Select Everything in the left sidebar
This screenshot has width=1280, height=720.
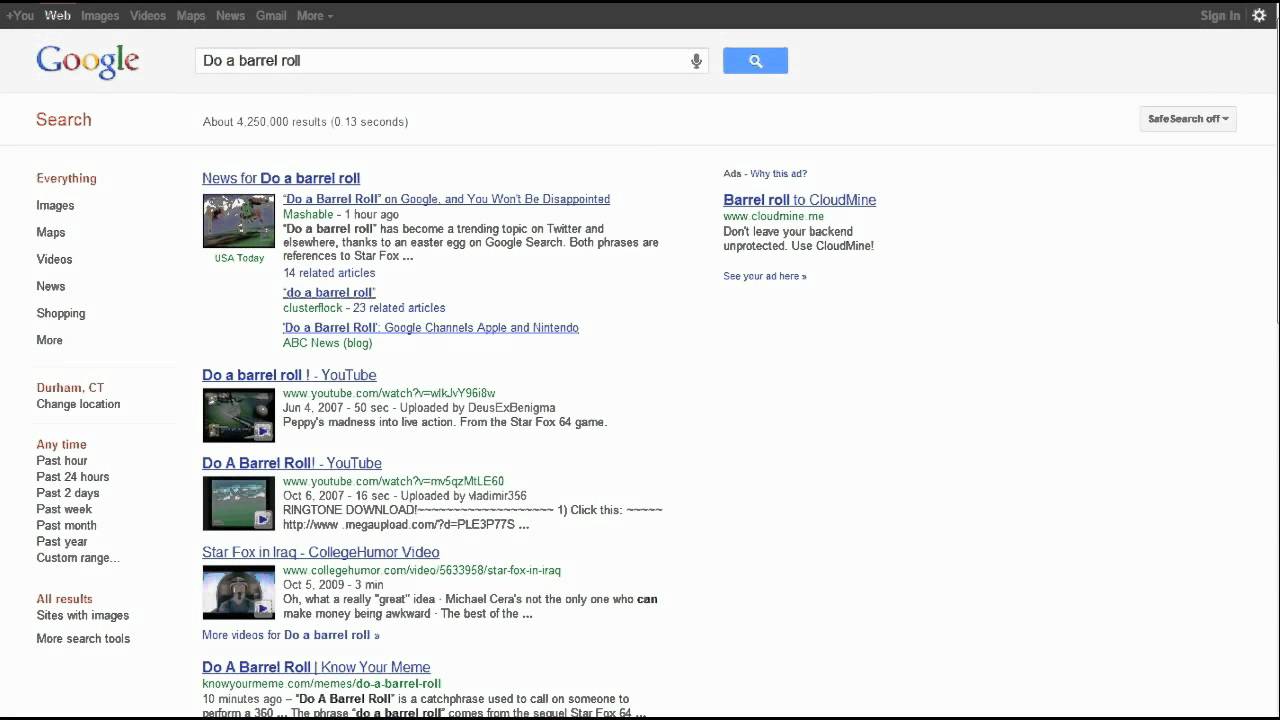tap(67, 178)
